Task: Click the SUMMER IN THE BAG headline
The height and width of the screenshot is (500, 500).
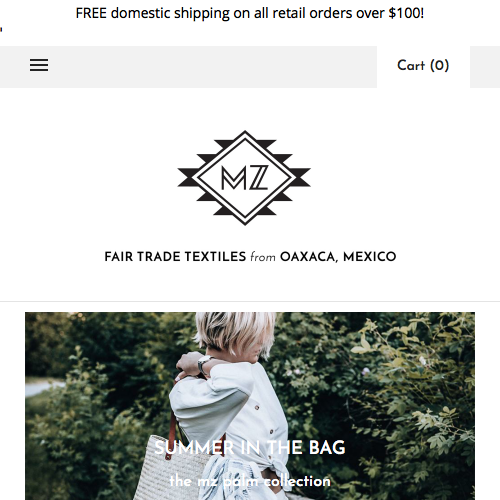Action: click(x=250, y=447)
